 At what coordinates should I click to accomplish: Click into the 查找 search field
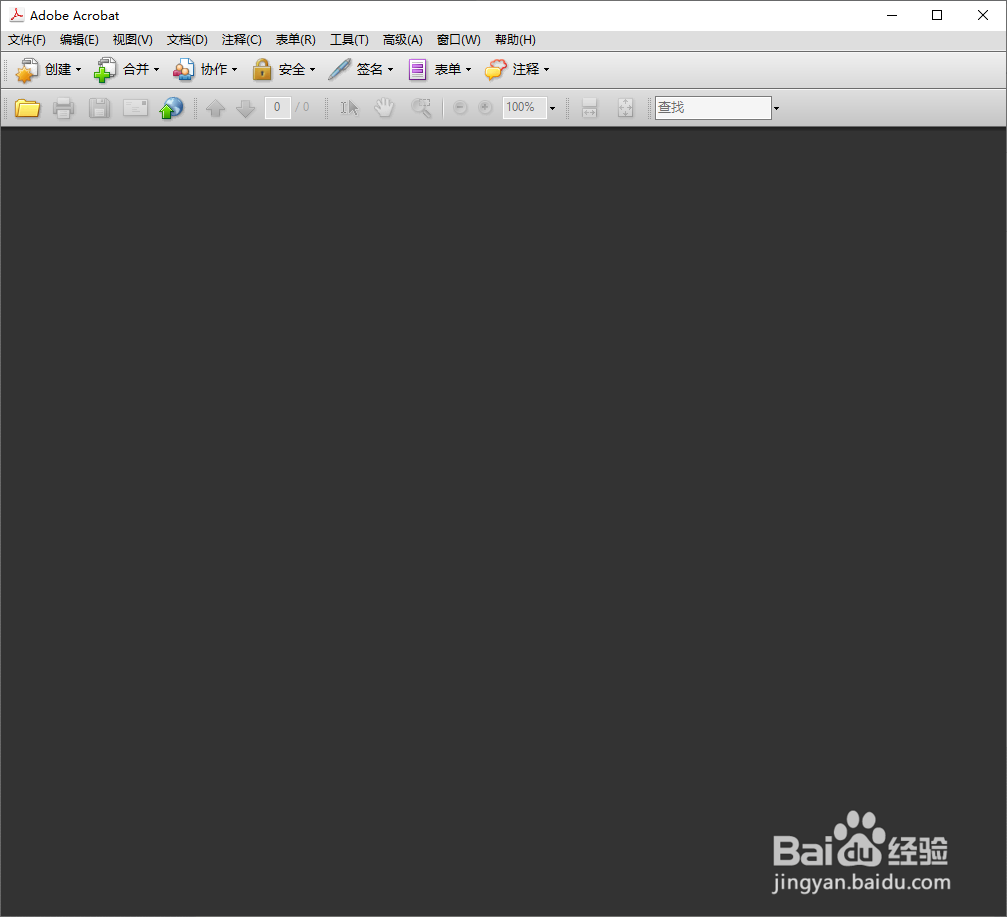coord(713,107)
